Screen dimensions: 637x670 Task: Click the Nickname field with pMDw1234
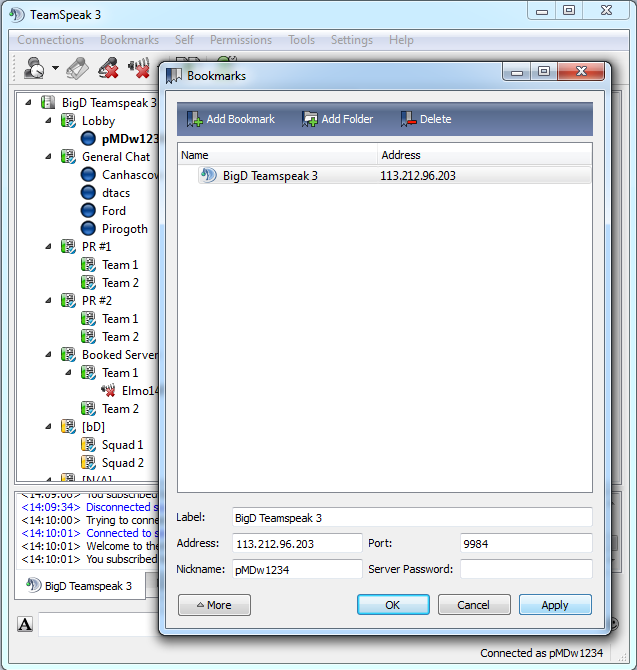click(x=297, y=569)
